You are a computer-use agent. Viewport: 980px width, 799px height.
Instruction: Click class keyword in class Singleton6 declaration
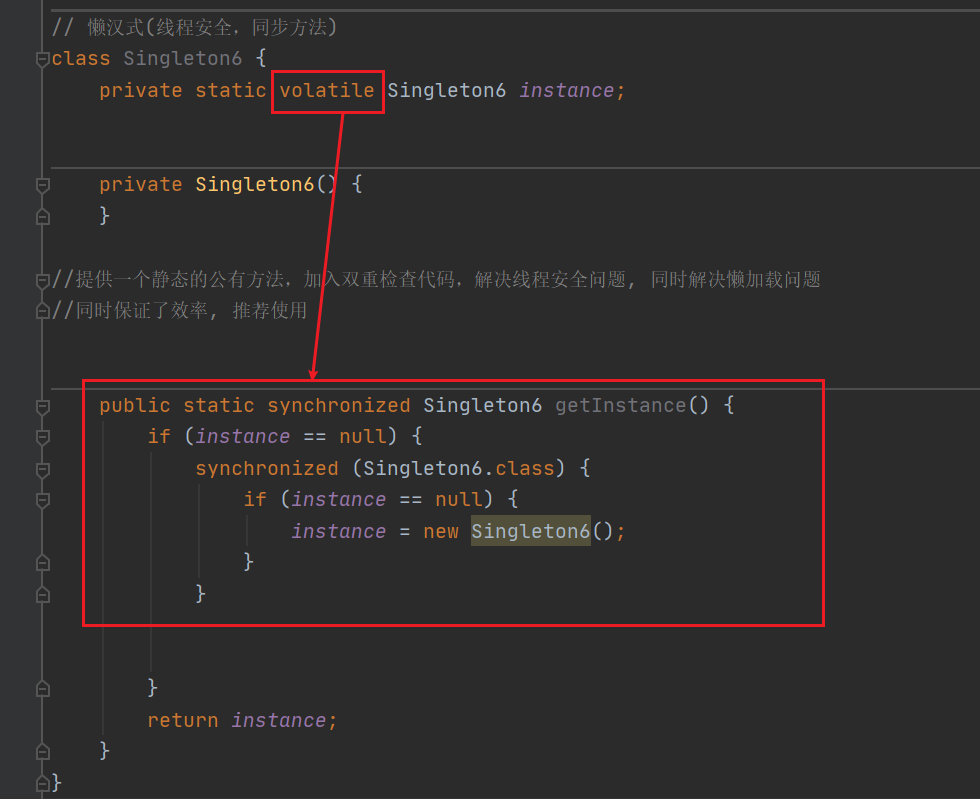click(x=81, y=59)
